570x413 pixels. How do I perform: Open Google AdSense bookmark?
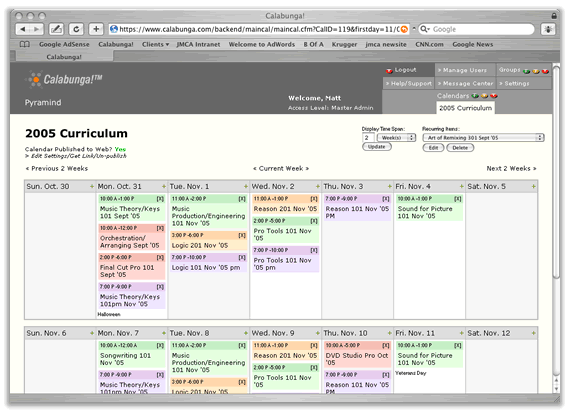tap(64, 44)
